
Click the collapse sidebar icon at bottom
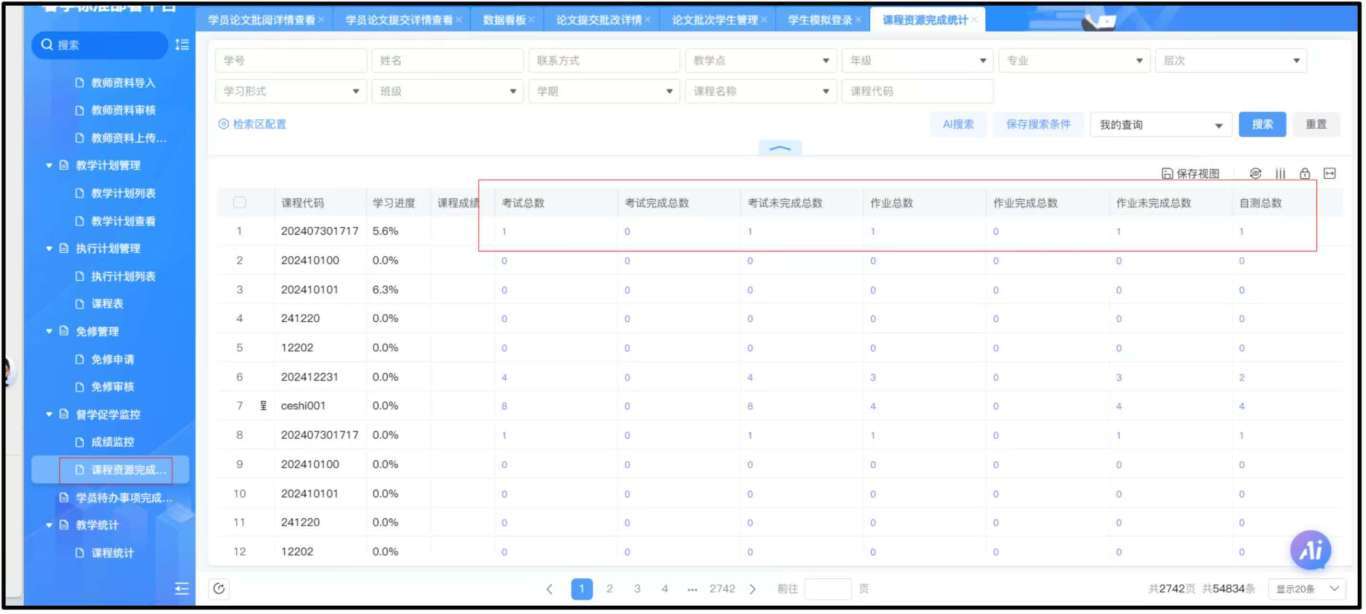pyautogui.click(x=181, y=589)
